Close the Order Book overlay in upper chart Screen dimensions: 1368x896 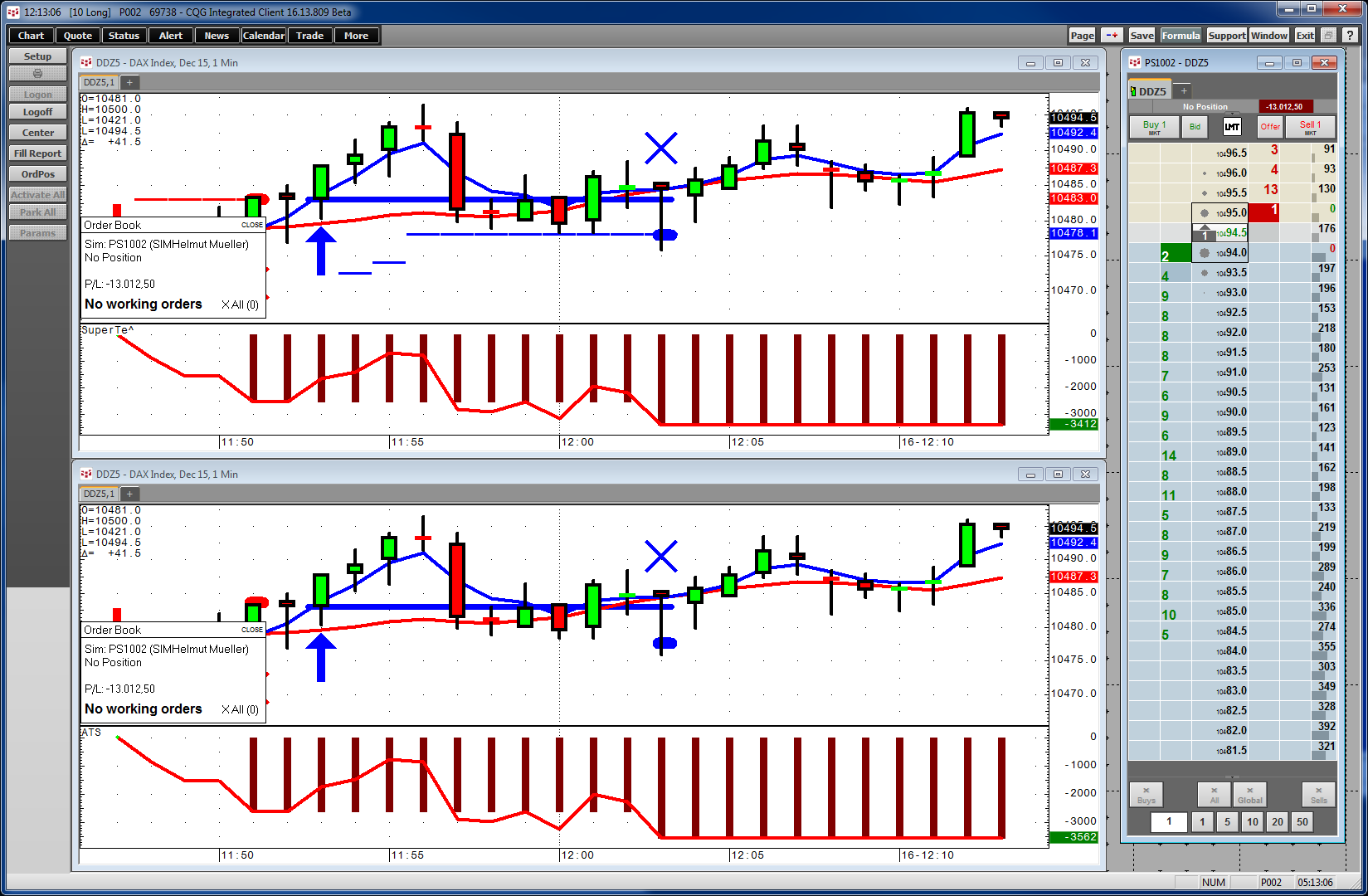(252, 225)
